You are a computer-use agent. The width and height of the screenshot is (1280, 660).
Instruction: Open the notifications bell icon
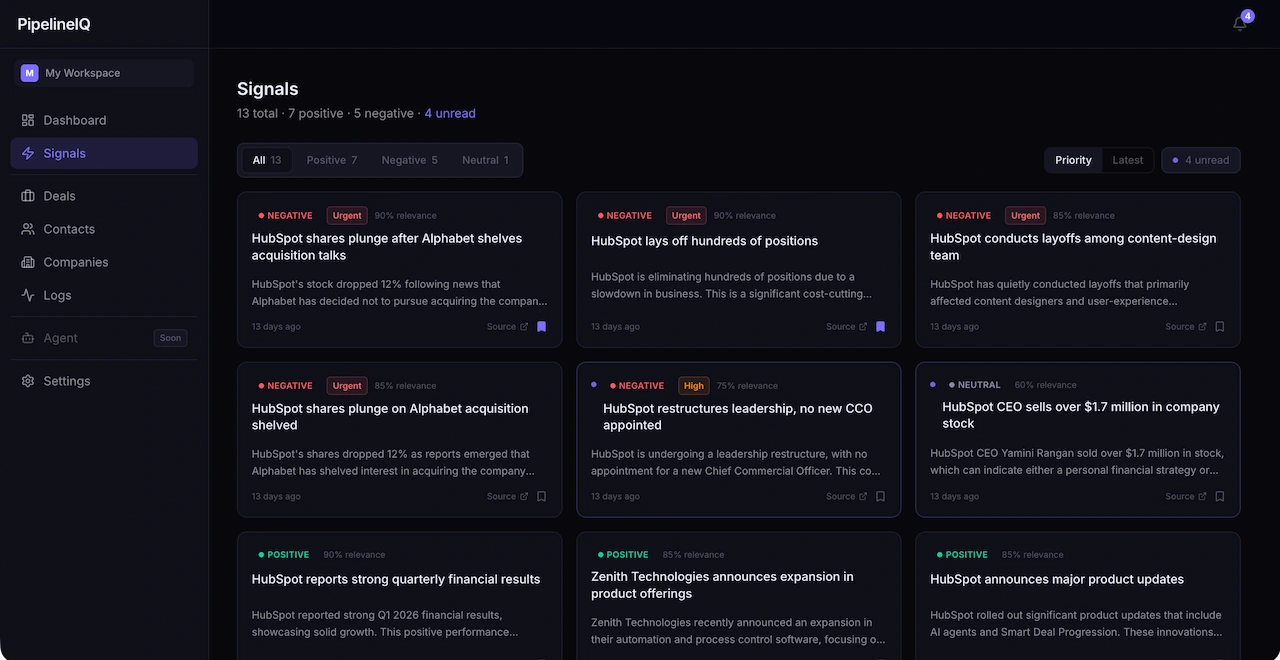coord(1240,24)
